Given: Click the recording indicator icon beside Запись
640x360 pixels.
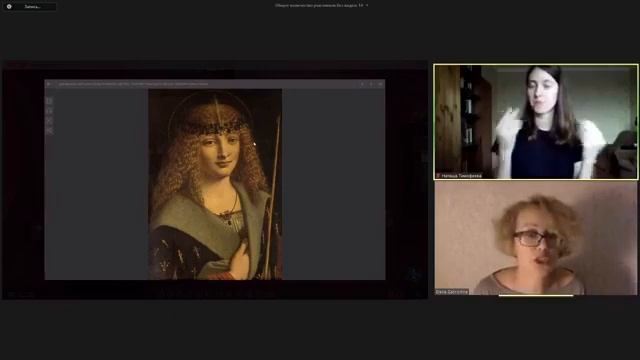Looking at the screenshot, I should (x=9, y=7).
